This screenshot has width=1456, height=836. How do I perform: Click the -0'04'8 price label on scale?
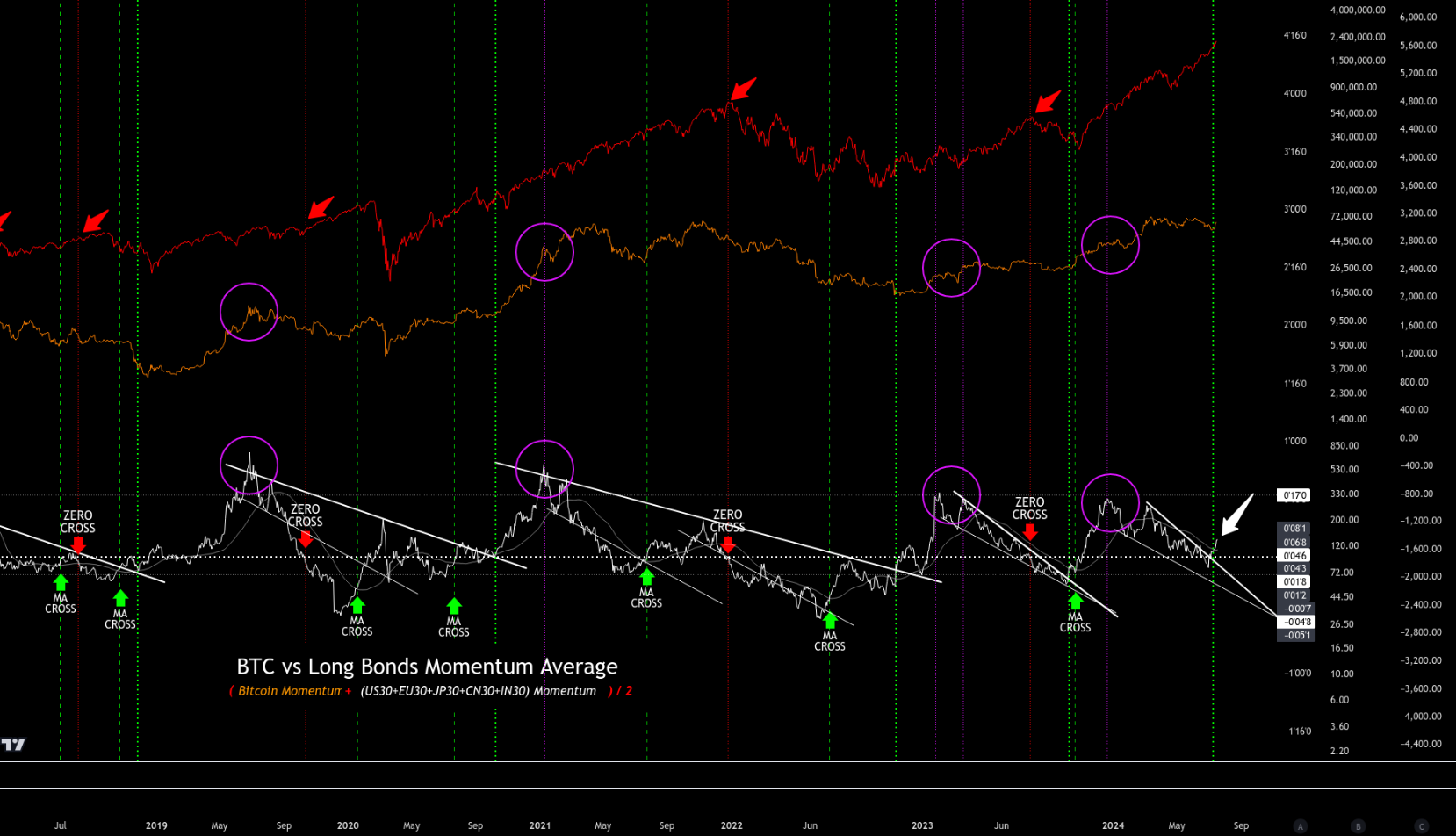tap(1297, 622)
